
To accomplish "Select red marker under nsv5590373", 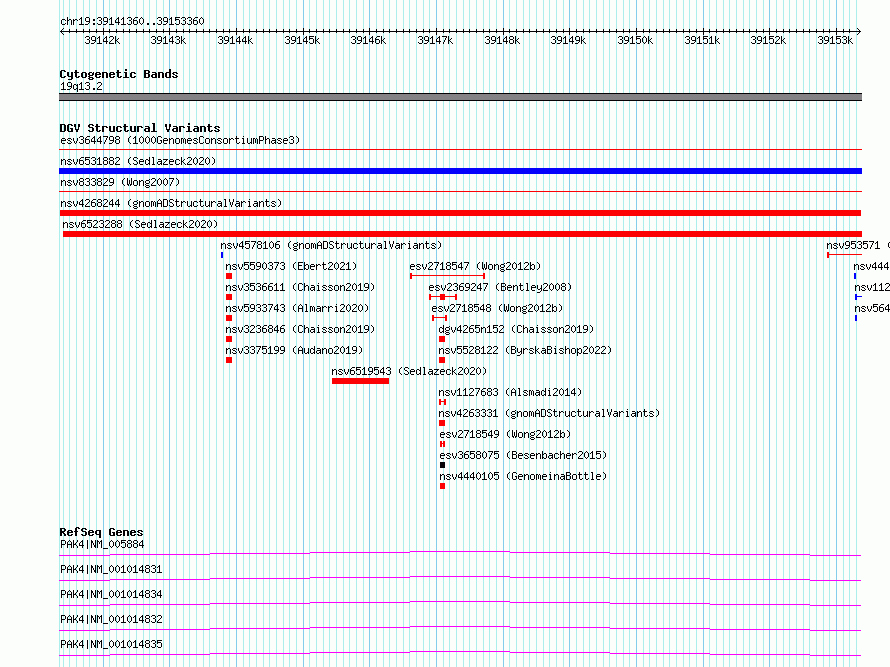I will [229, 276].
